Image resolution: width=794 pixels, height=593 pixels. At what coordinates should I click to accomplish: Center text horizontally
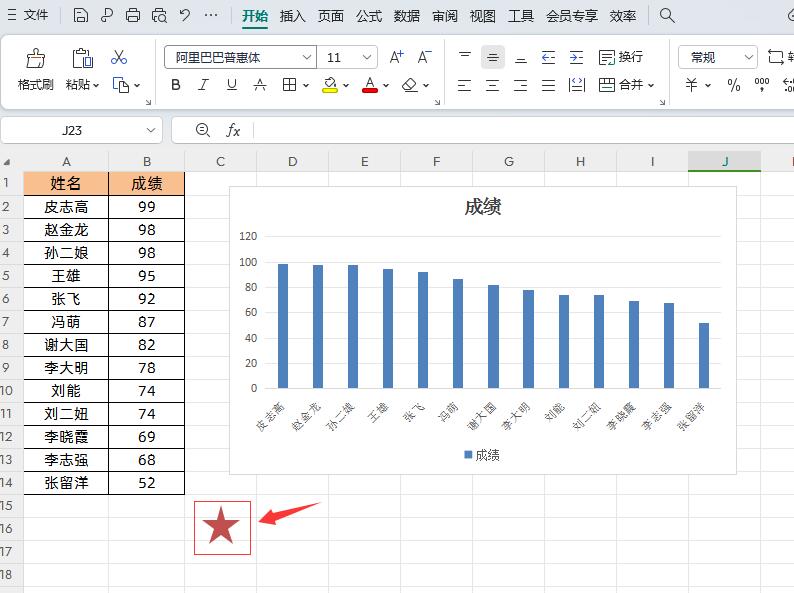[492, 85]
